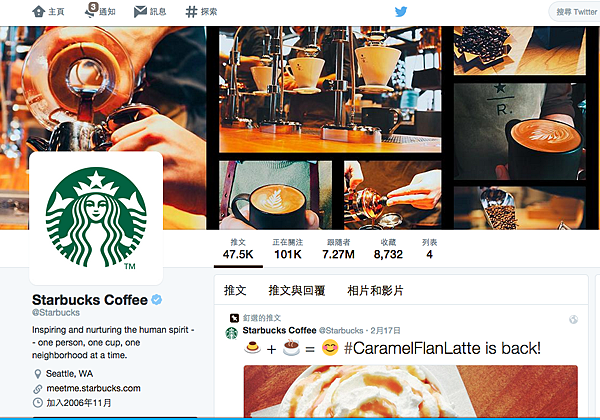Screen dimensions: 600x420
Task: Switch to the 推文與回覆 tab
Action: pos(297,290)
